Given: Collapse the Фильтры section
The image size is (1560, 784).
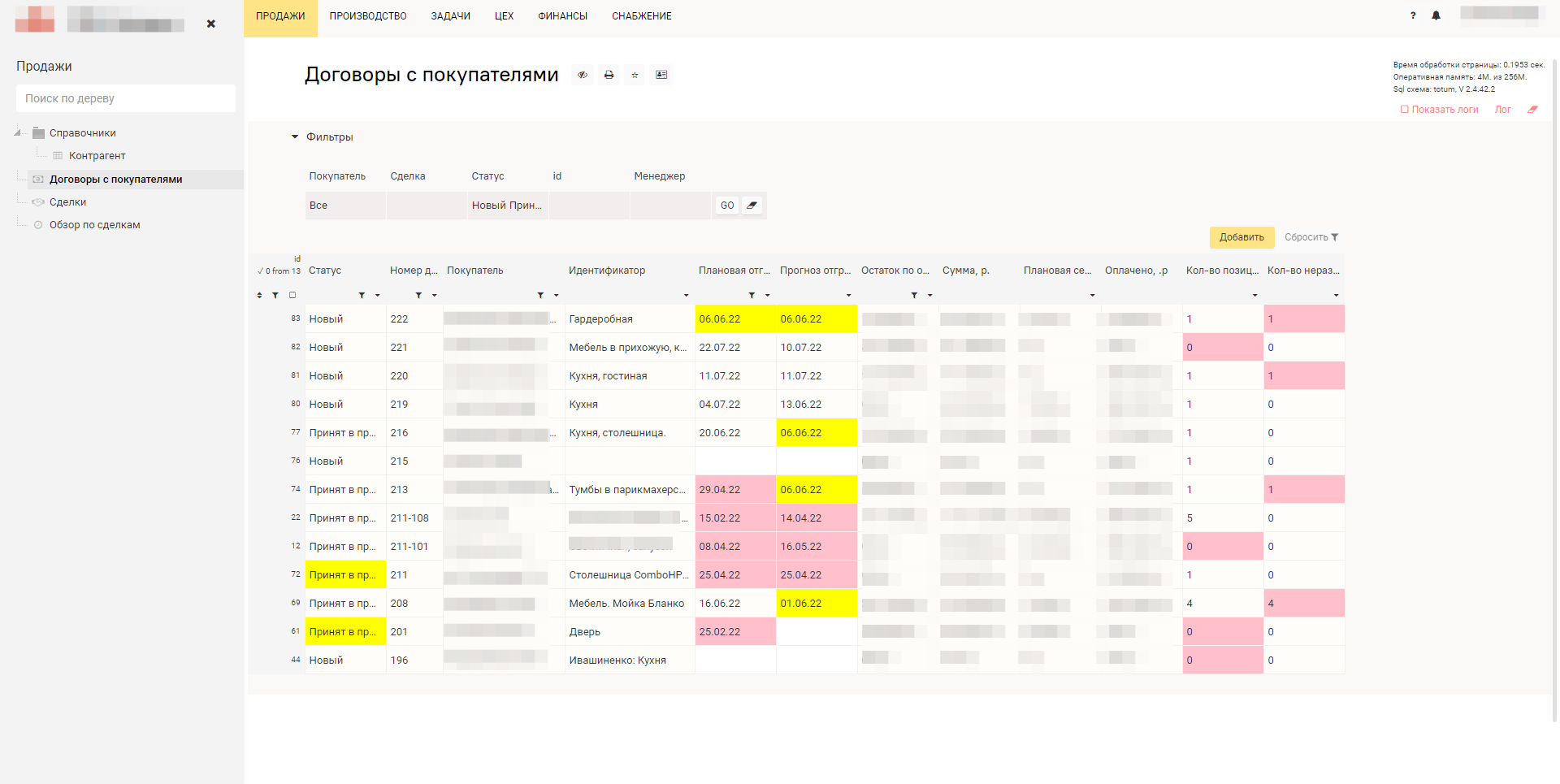Looking at the screenshot, I should coord(295,137).
